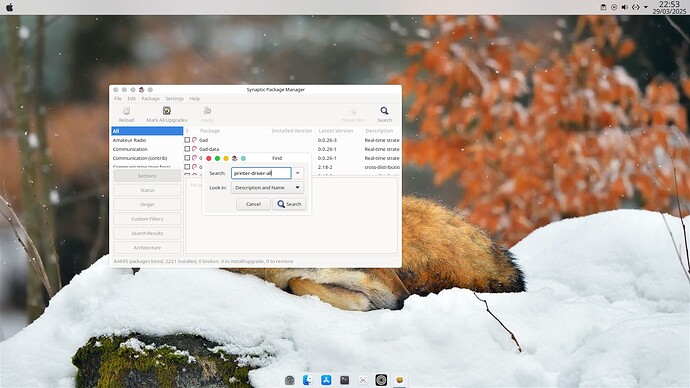The height and width of the screenshot is (388, 690).
Task: Click the clock showing 22:53 in top bar
Action: (x=669, y=4)
